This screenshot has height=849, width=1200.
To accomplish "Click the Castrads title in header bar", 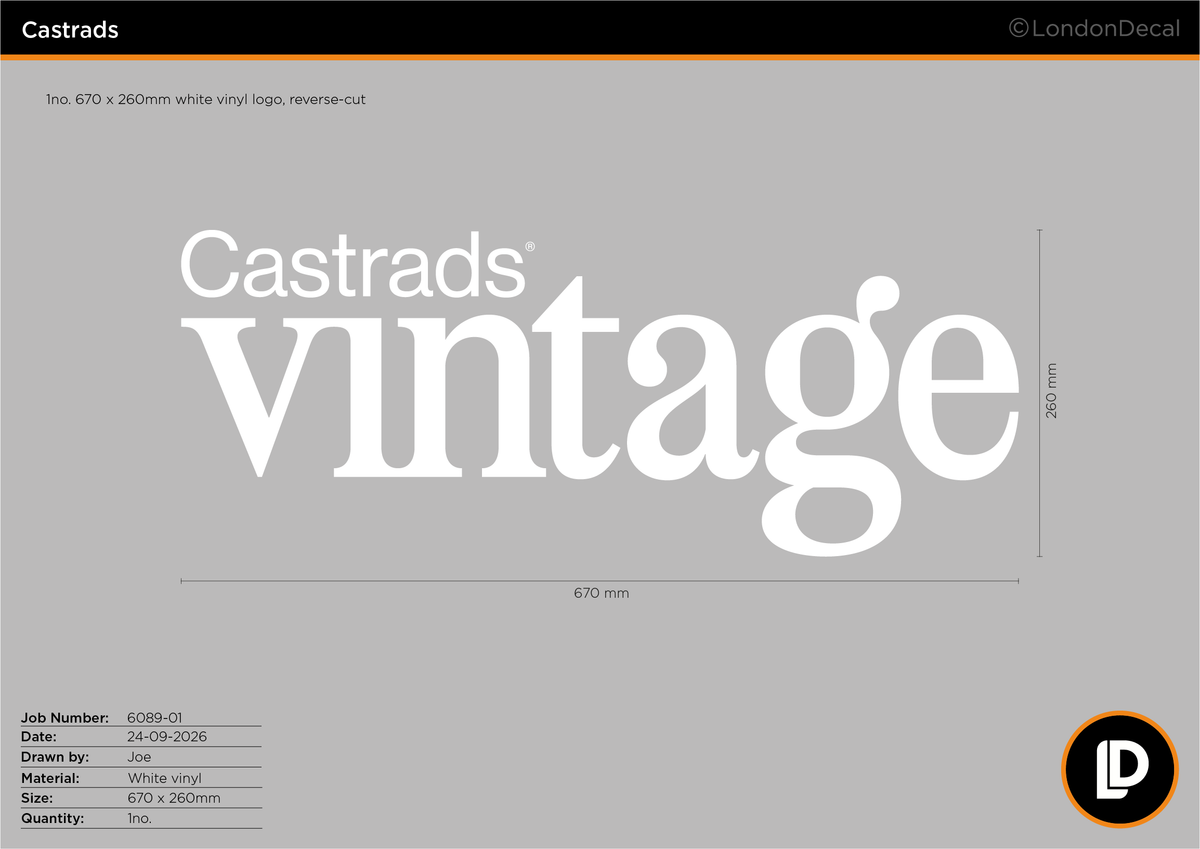I will [x=70, y=30].
